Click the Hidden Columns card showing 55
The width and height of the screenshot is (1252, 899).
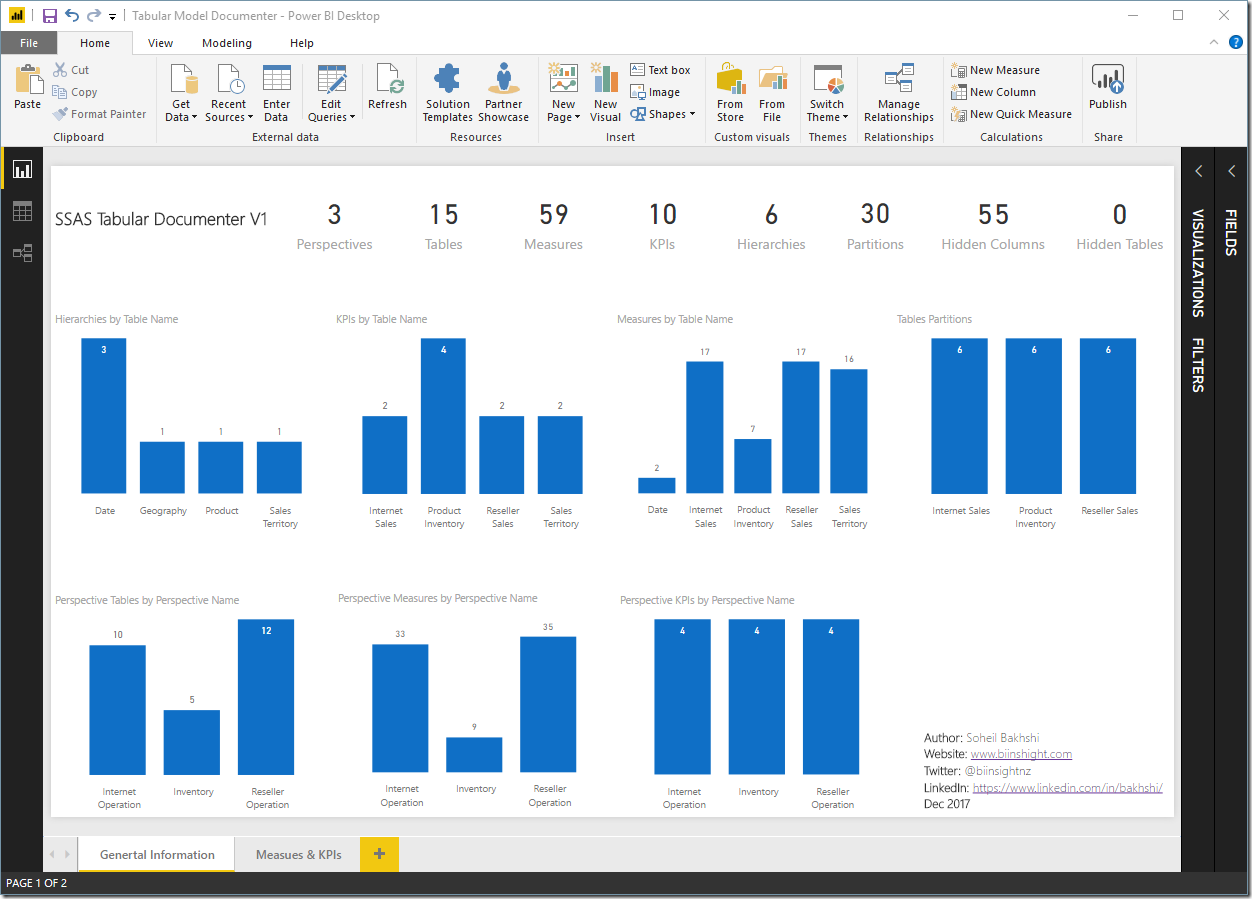tap(993, 226)
